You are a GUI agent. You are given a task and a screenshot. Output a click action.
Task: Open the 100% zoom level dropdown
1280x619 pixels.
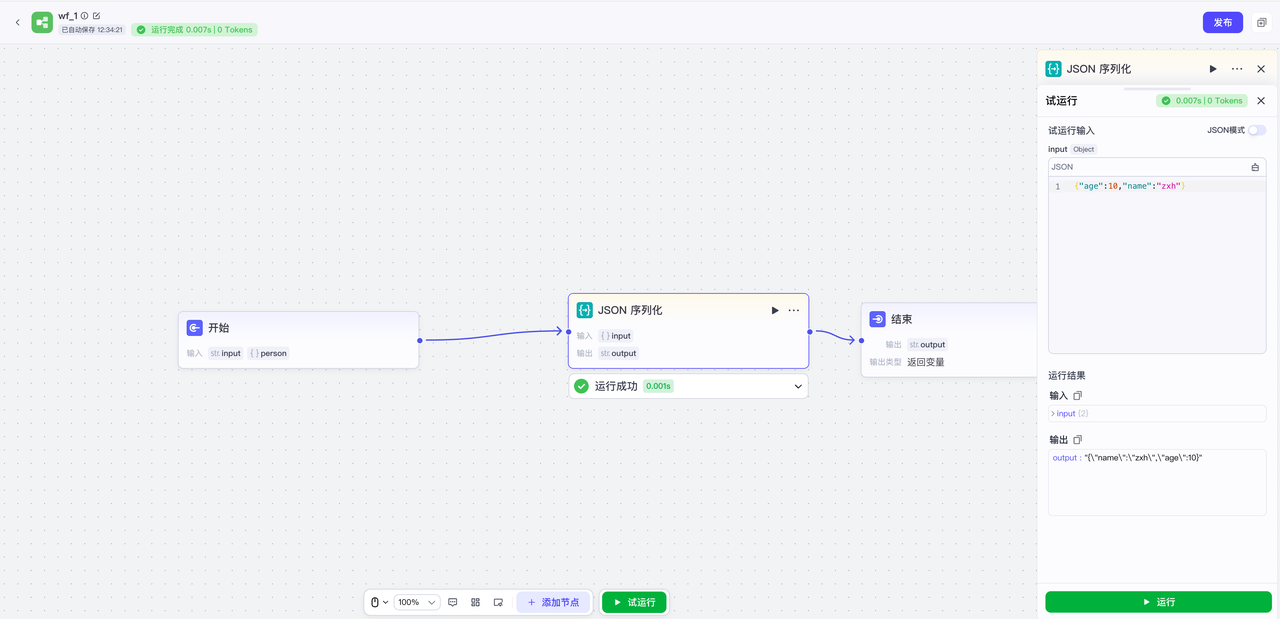[418, 602]
